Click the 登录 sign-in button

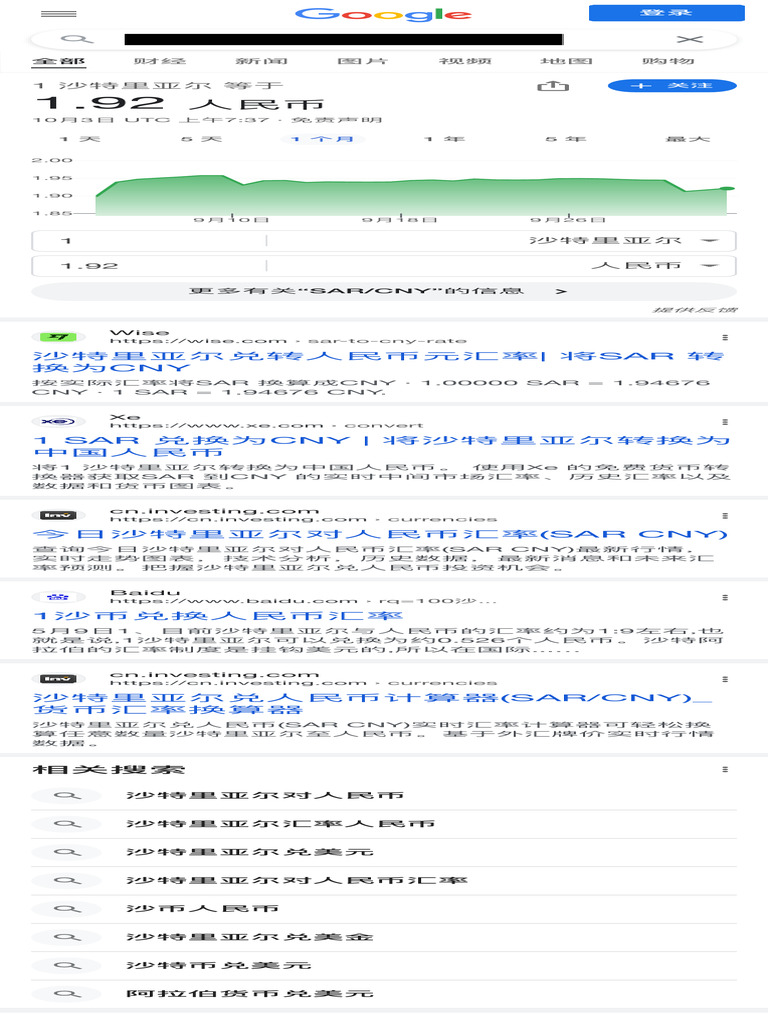point(666,12)
